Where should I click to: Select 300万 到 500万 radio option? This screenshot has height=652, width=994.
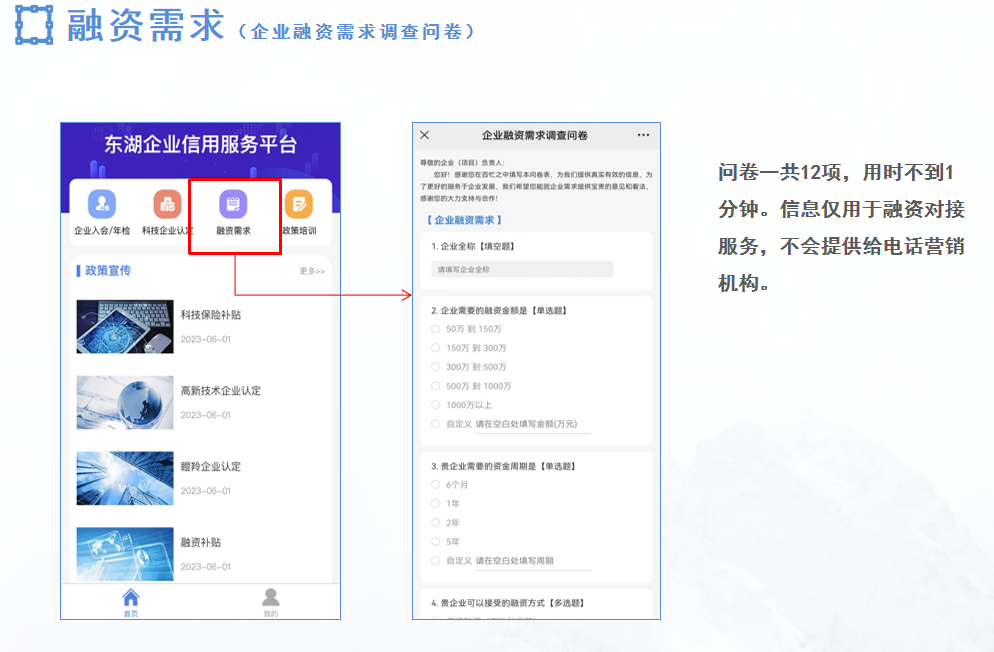(436, 367)
